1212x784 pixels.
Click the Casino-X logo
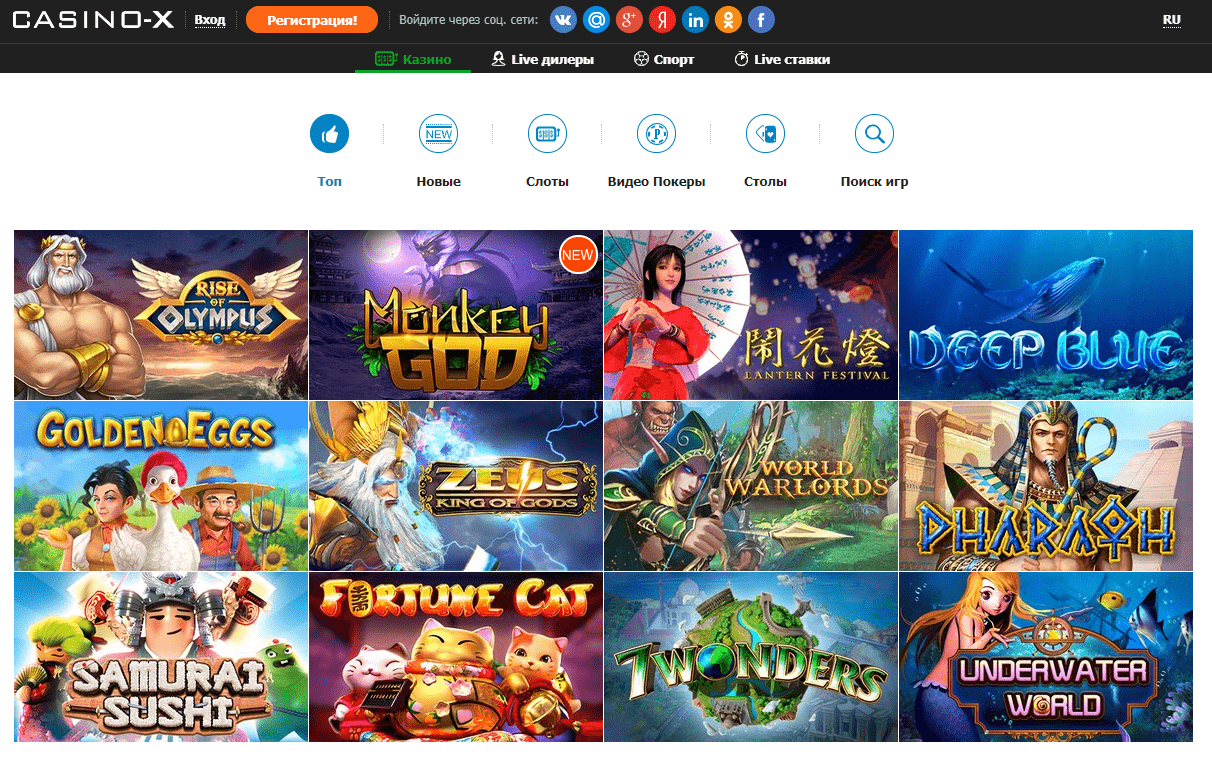(92, 18)
